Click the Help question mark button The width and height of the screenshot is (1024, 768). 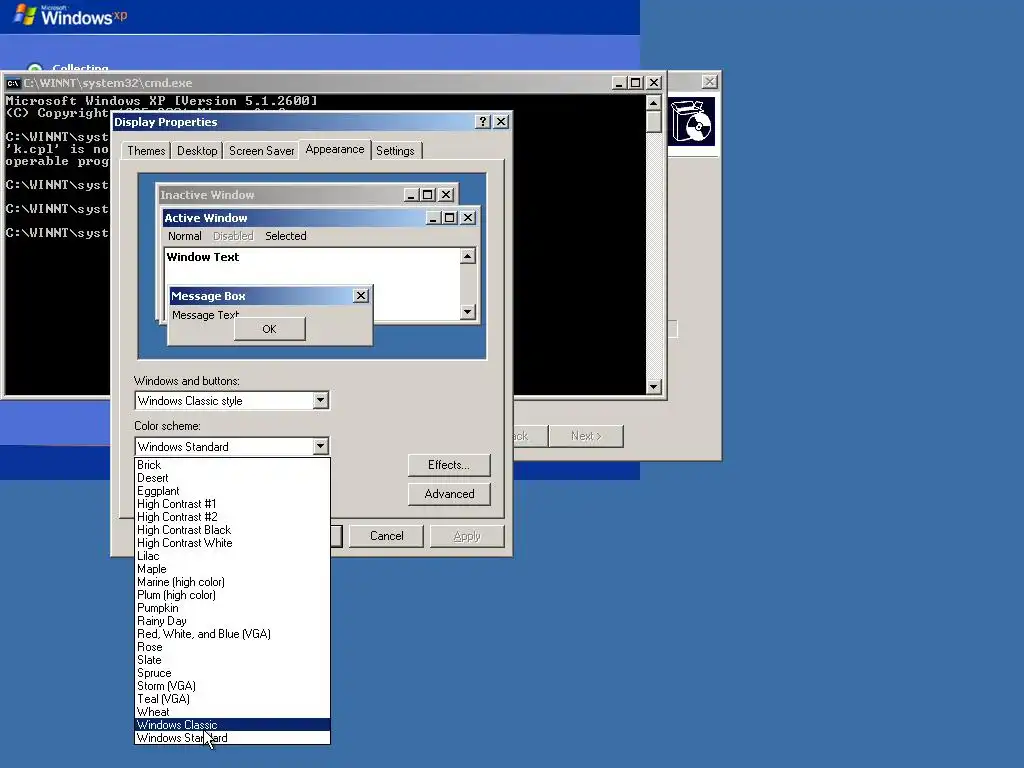(483, 121)
